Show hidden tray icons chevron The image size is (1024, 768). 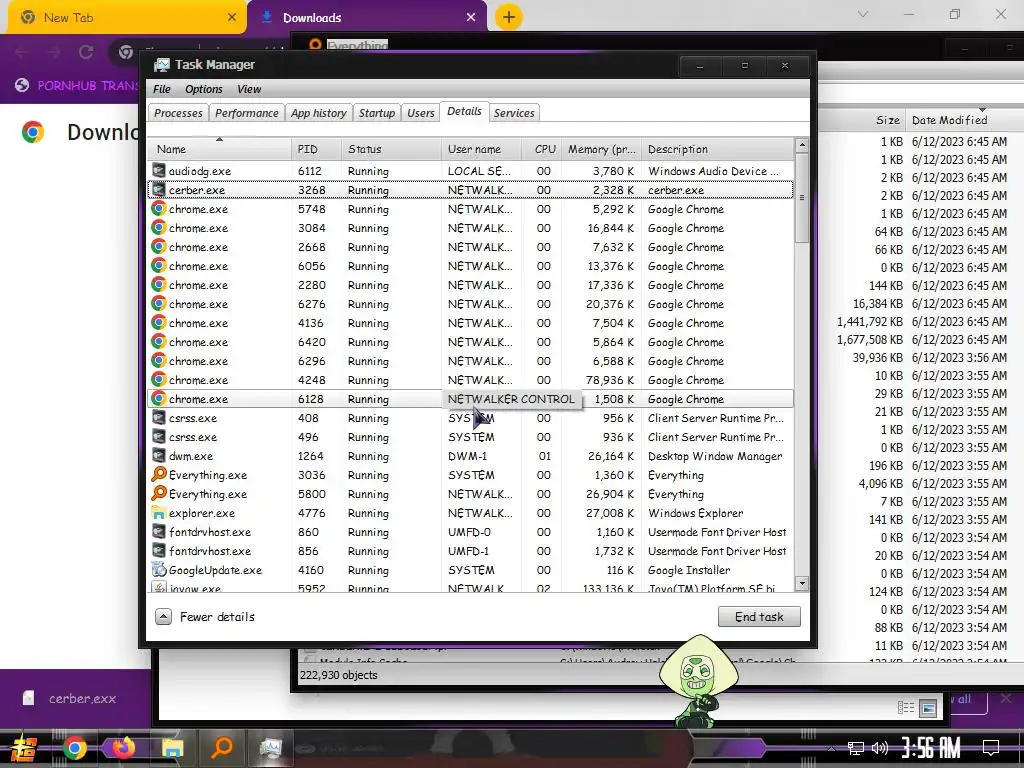point(831,748)
